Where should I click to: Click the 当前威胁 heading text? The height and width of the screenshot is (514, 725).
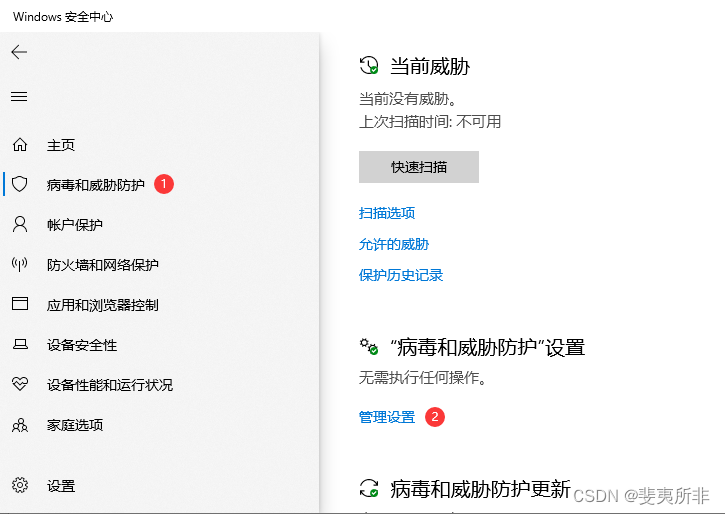(430, 66)
